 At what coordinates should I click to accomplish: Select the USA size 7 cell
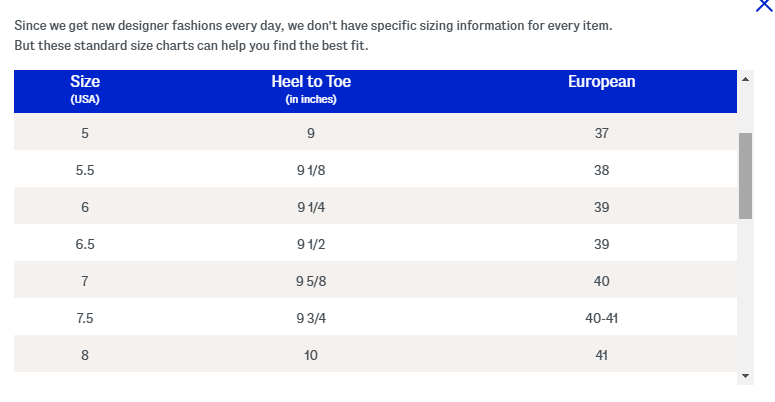85,281
